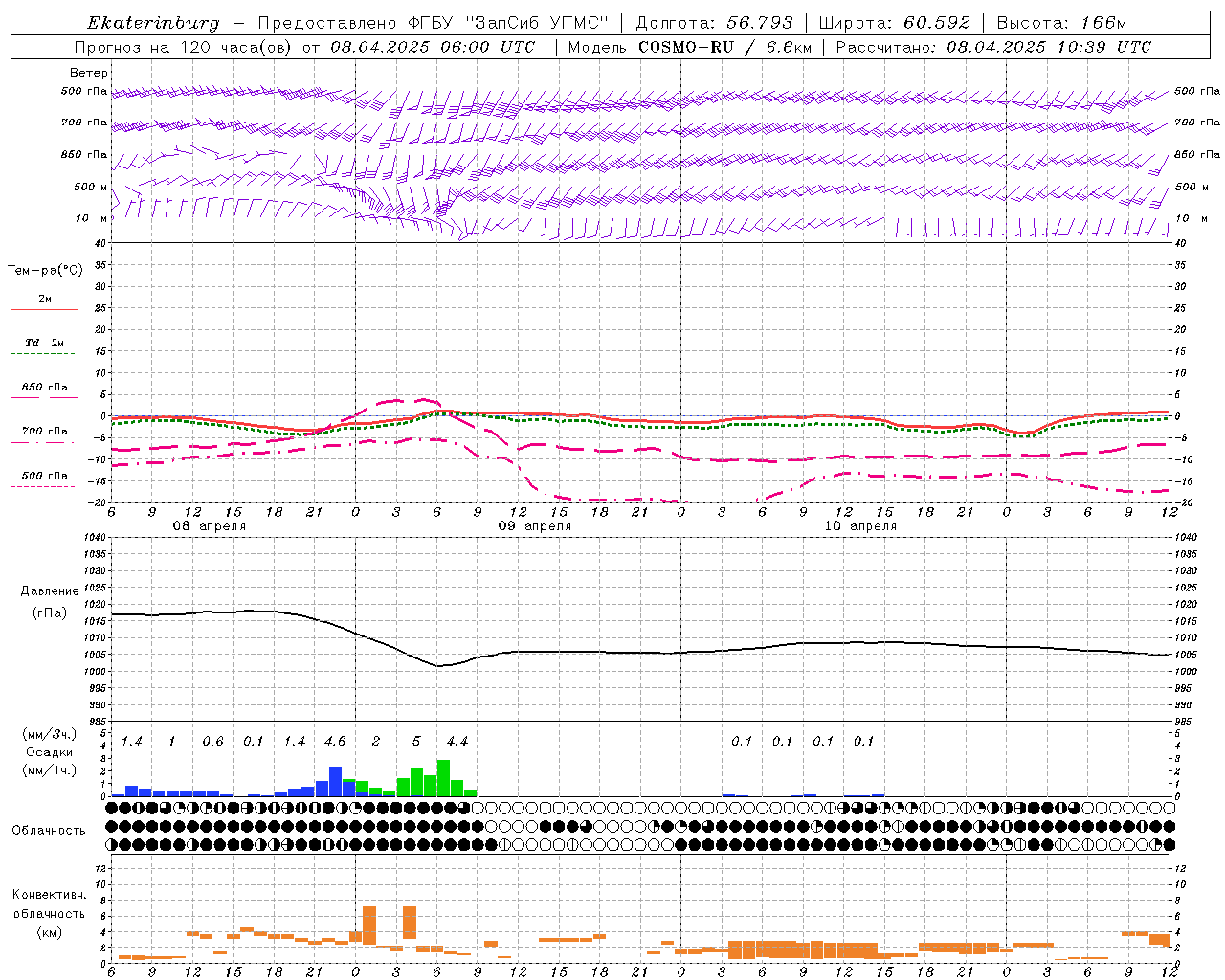Click the "Ветер" wind panel label

click(89, 73)
